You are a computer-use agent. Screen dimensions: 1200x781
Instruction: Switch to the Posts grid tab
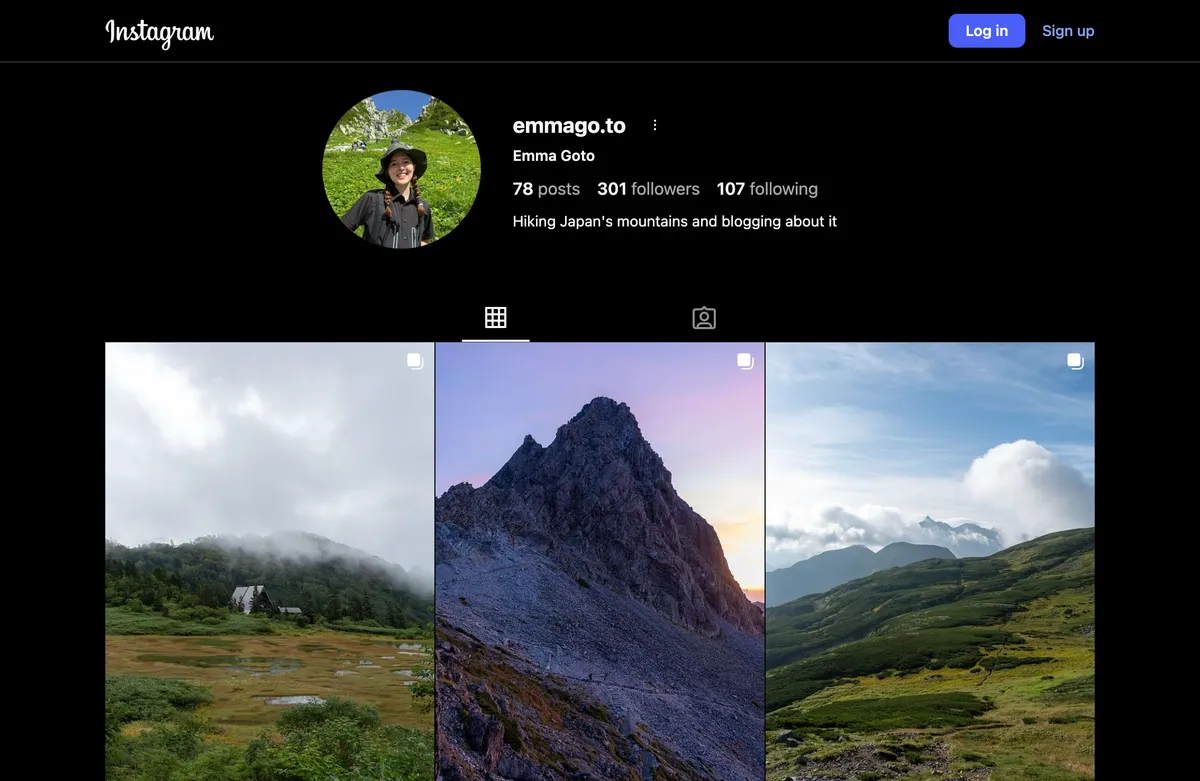click(495, 318)
